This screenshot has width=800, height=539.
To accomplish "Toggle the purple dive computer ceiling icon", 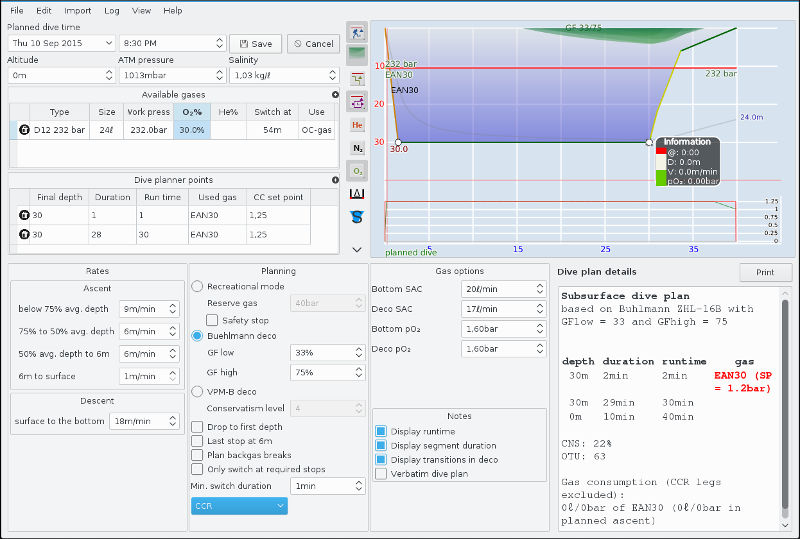I will [x=357, y=102].
